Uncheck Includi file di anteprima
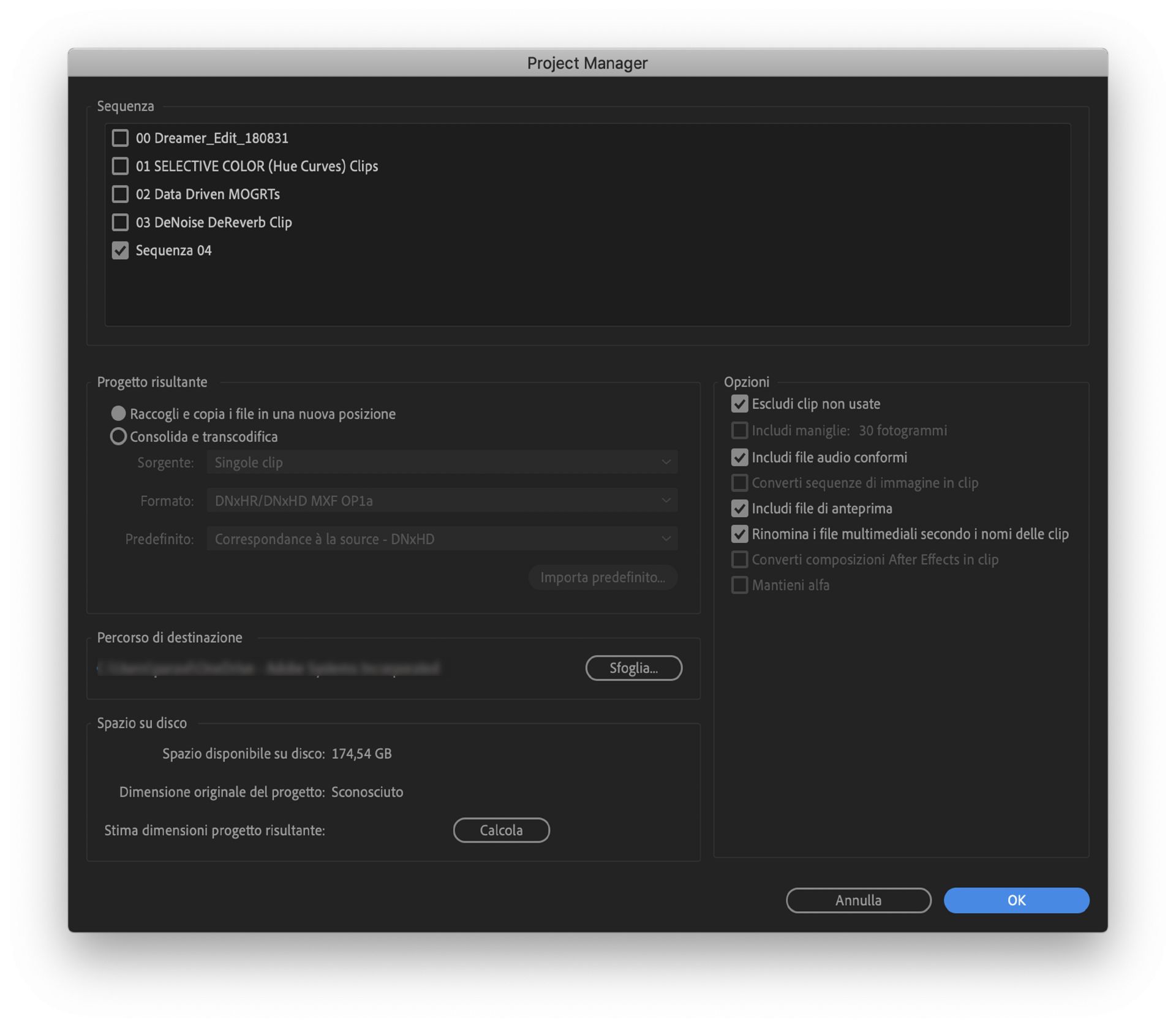Viewport: 1176px width, 1027px height. 739,509
